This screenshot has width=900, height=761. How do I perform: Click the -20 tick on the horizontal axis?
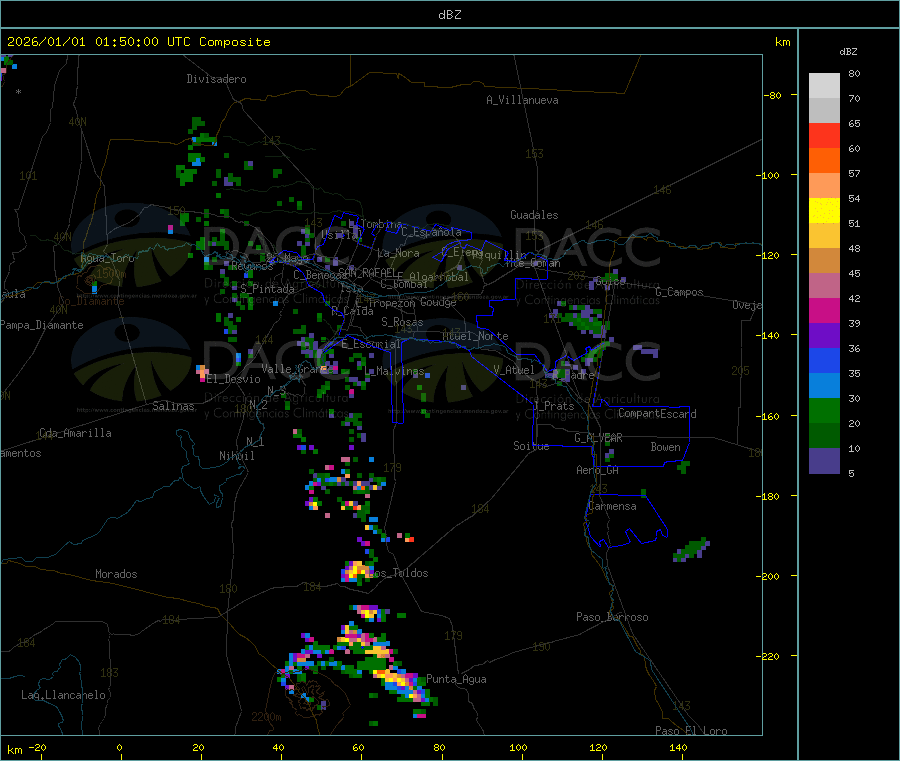[37, 747]
